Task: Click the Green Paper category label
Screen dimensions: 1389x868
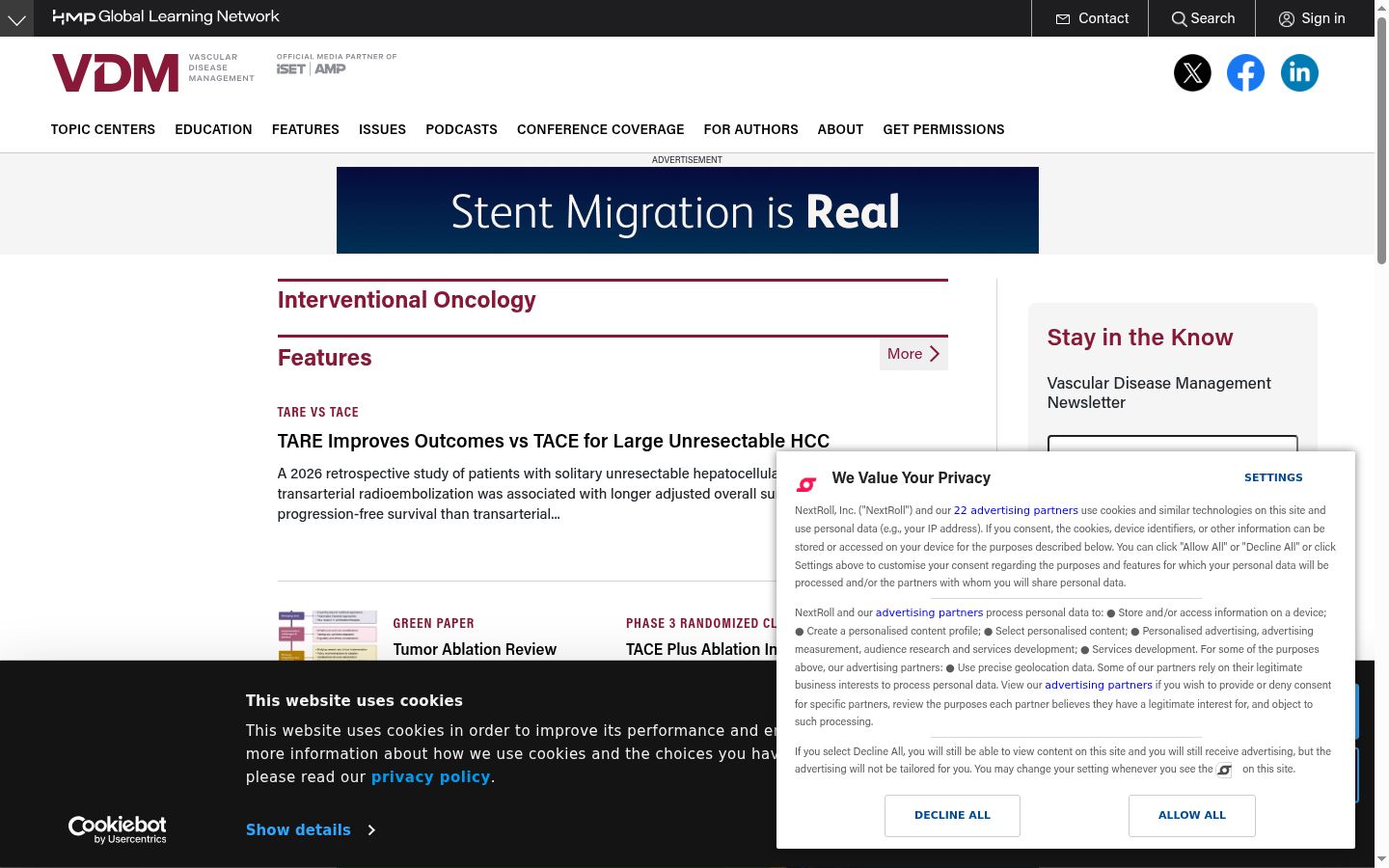Action: [434, 623]
